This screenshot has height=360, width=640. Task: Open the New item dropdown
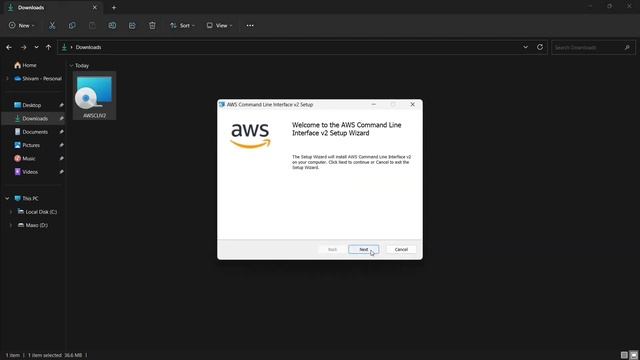[22, 25]
